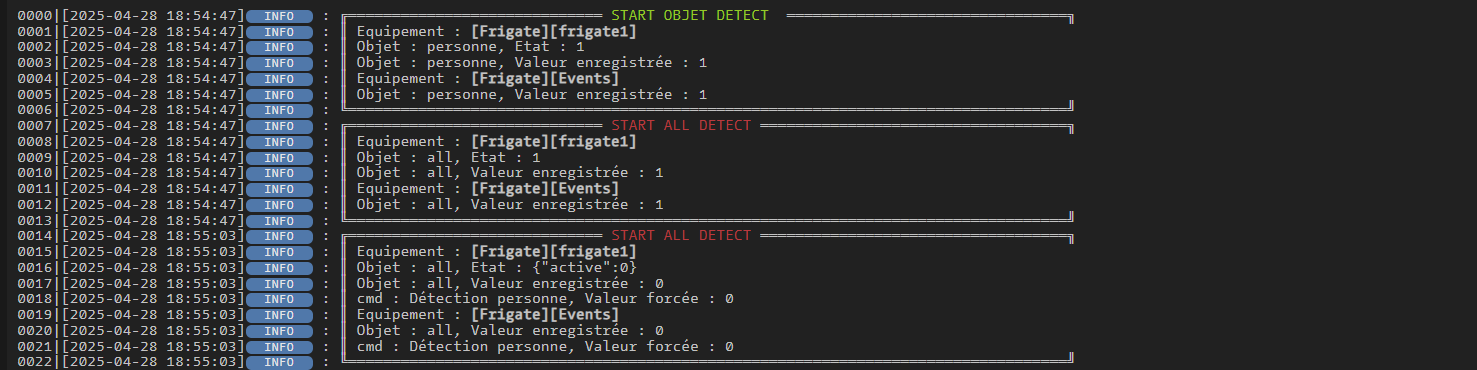Screen dimensions: 1477x370
Task: Click the [Frigate][Events] text on line 0019
Action: (545, 315)
